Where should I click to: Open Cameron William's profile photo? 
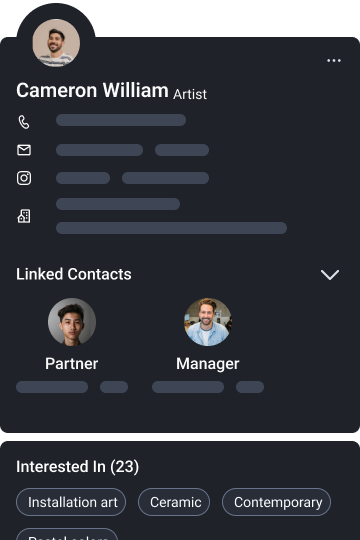pos(56,43)
